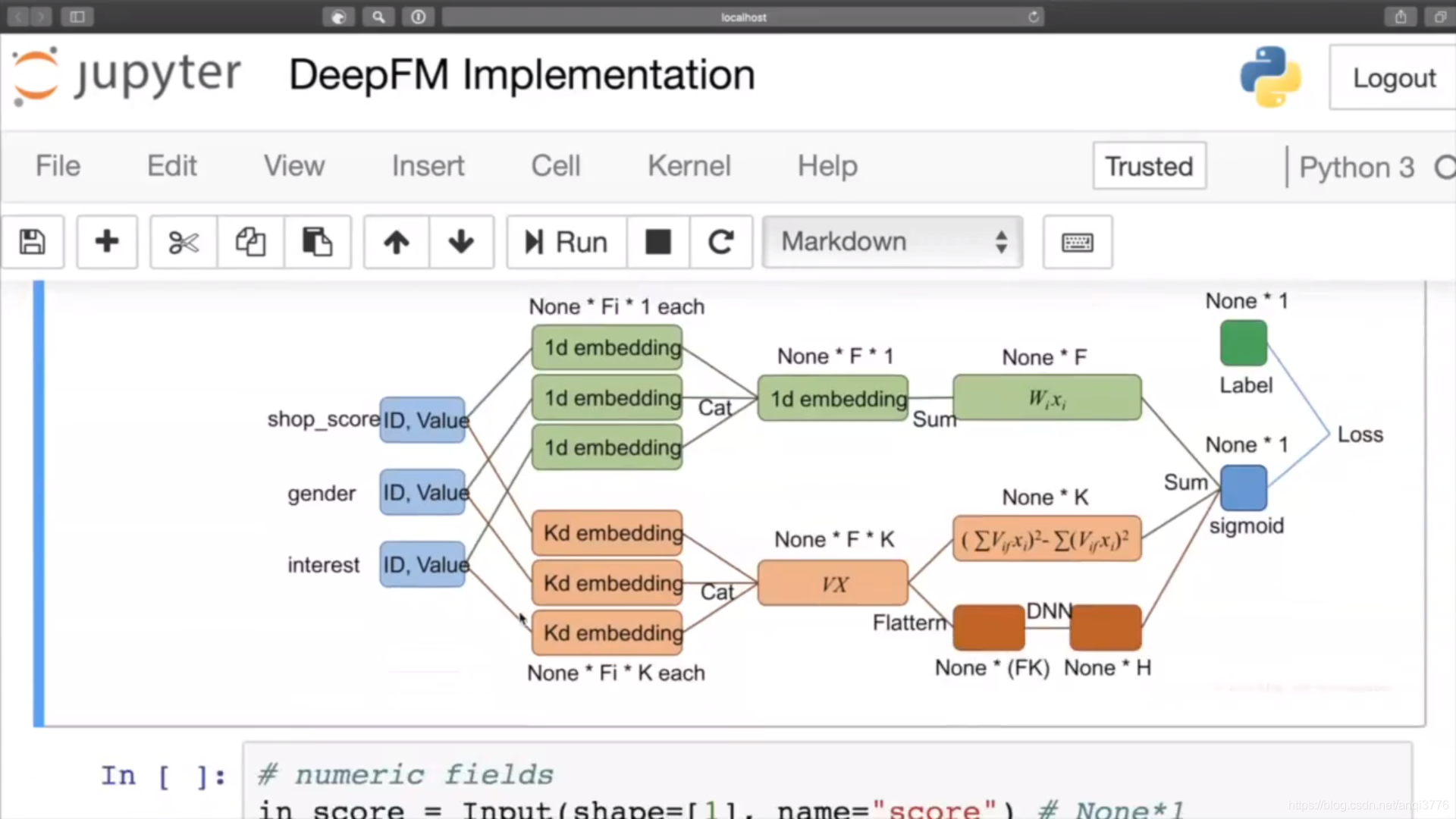Screen dimensions: 1456x819
Task: Open the command palette keyboard icon
Action: [1077, 242]
